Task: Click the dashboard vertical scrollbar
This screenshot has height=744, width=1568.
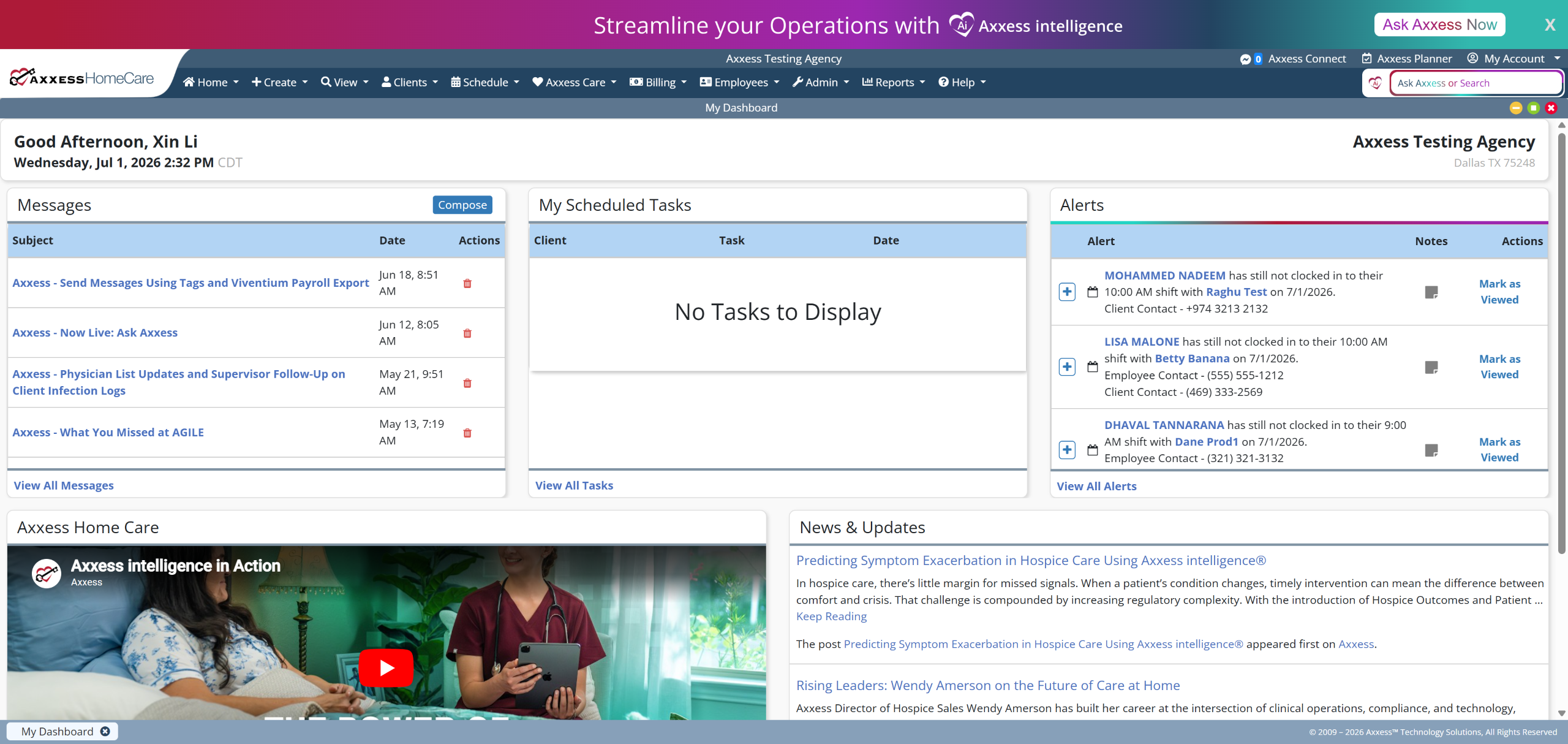Action: (1561, 343)
